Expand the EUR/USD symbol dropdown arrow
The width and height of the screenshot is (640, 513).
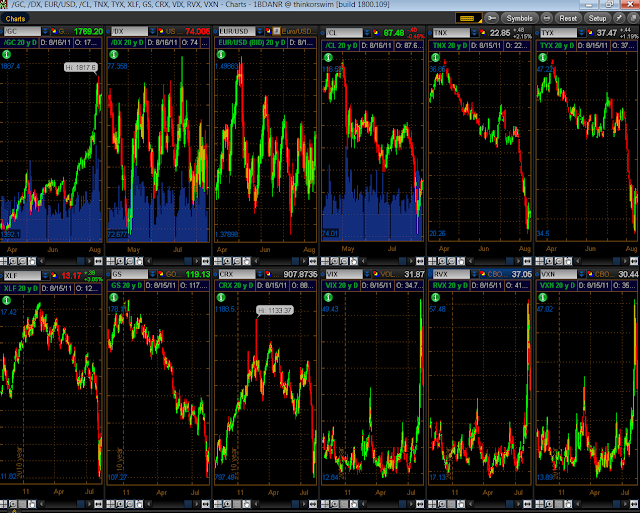tap(260, 31)
